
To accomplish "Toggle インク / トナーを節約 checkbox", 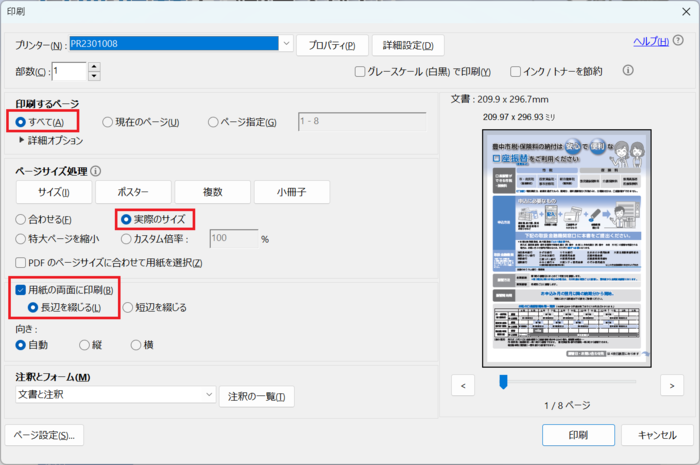I will (516, 72).
